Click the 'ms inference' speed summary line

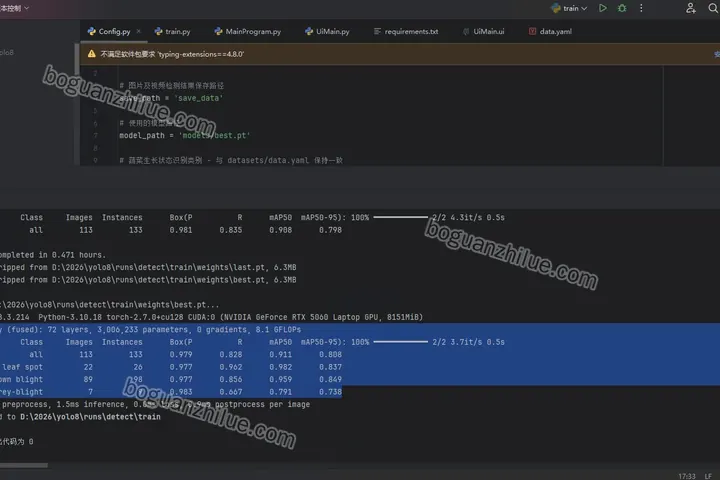coord(155,404)
